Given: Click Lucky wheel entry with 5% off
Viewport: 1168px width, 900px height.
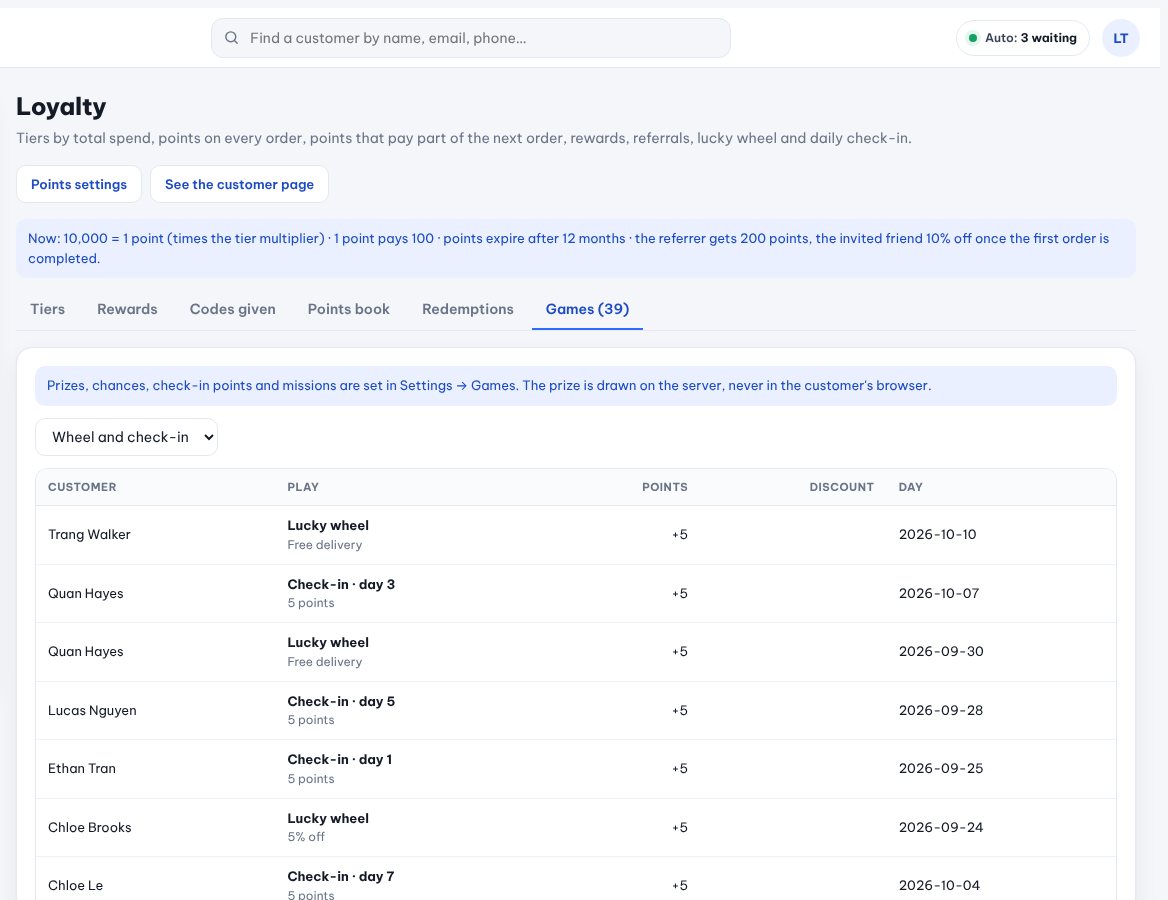Looking at the screenshot, I should coord(328,827).
